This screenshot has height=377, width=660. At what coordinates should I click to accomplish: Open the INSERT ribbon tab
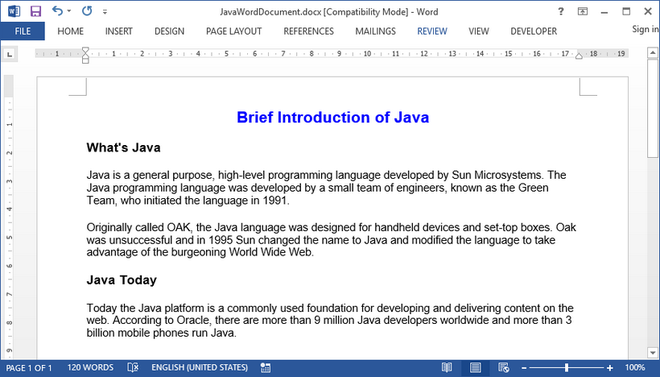tap(119, 31)
